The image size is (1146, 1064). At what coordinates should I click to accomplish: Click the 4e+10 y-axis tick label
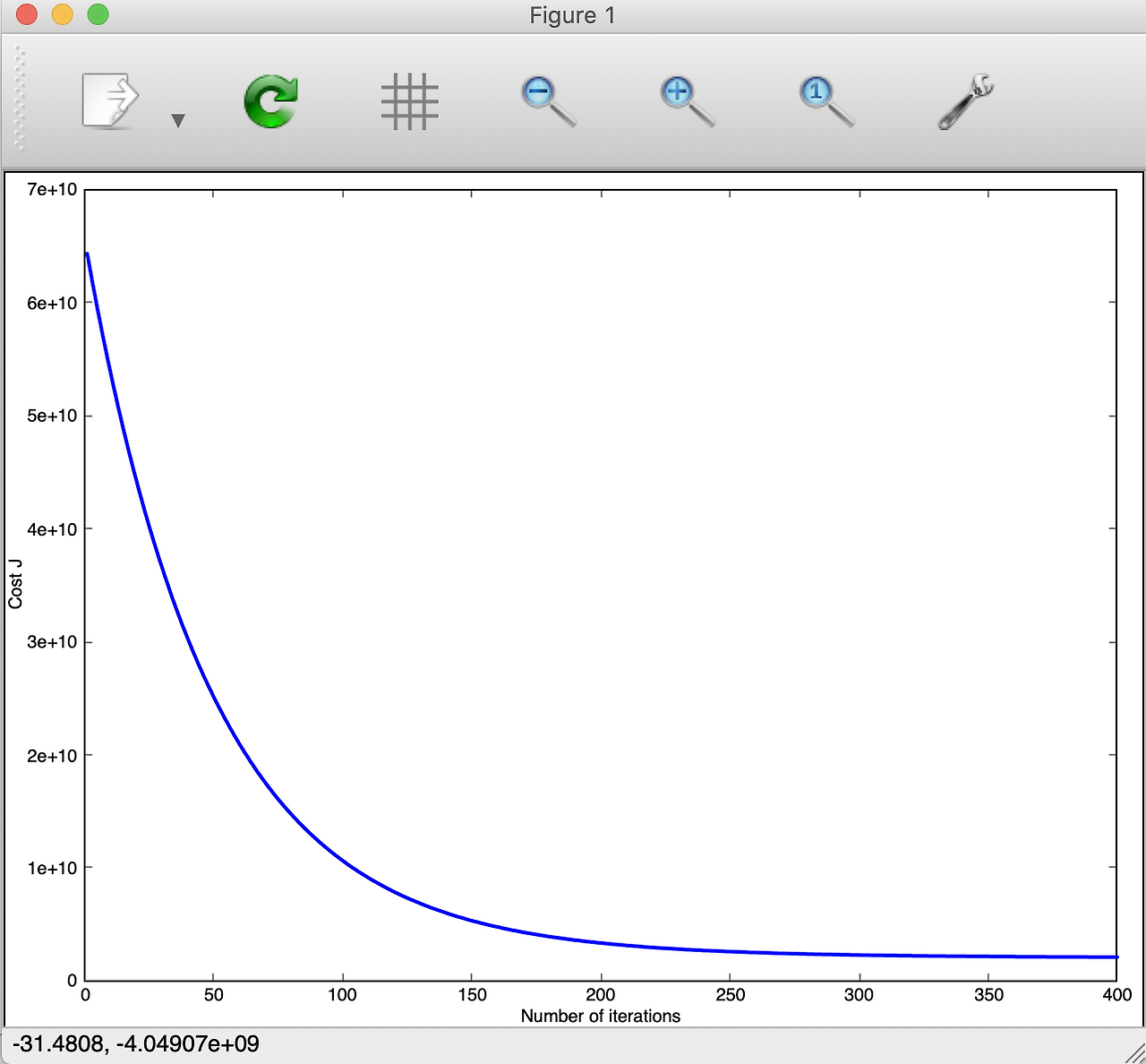52,529
